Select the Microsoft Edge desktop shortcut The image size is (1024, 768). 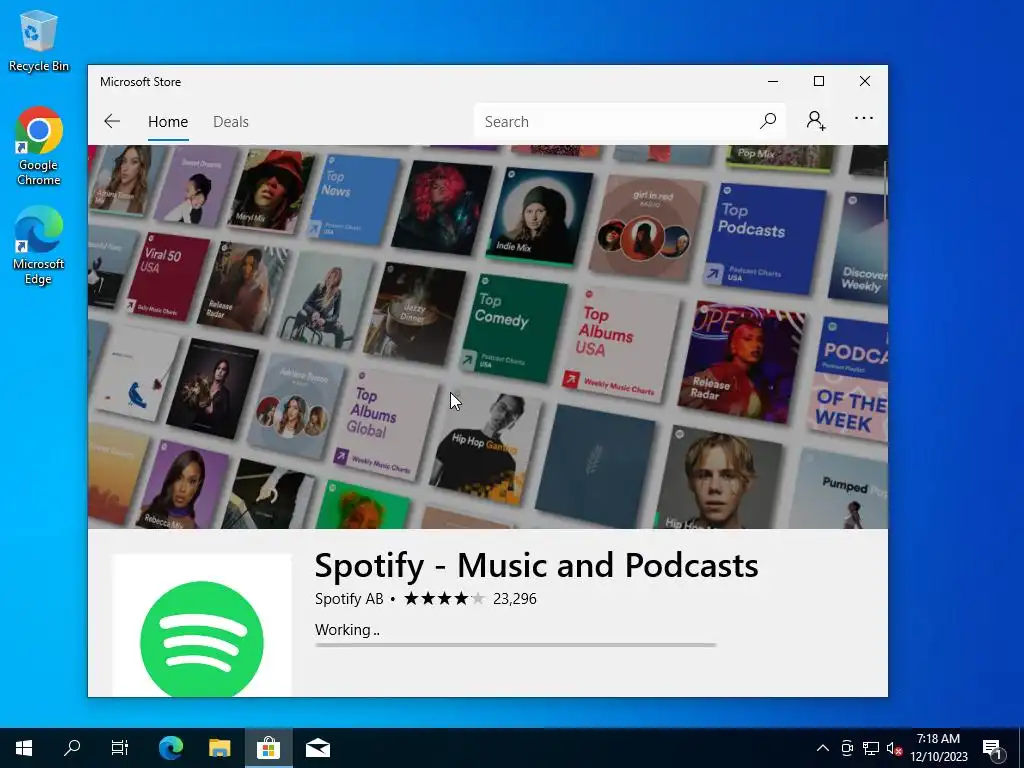click(39, 246)
